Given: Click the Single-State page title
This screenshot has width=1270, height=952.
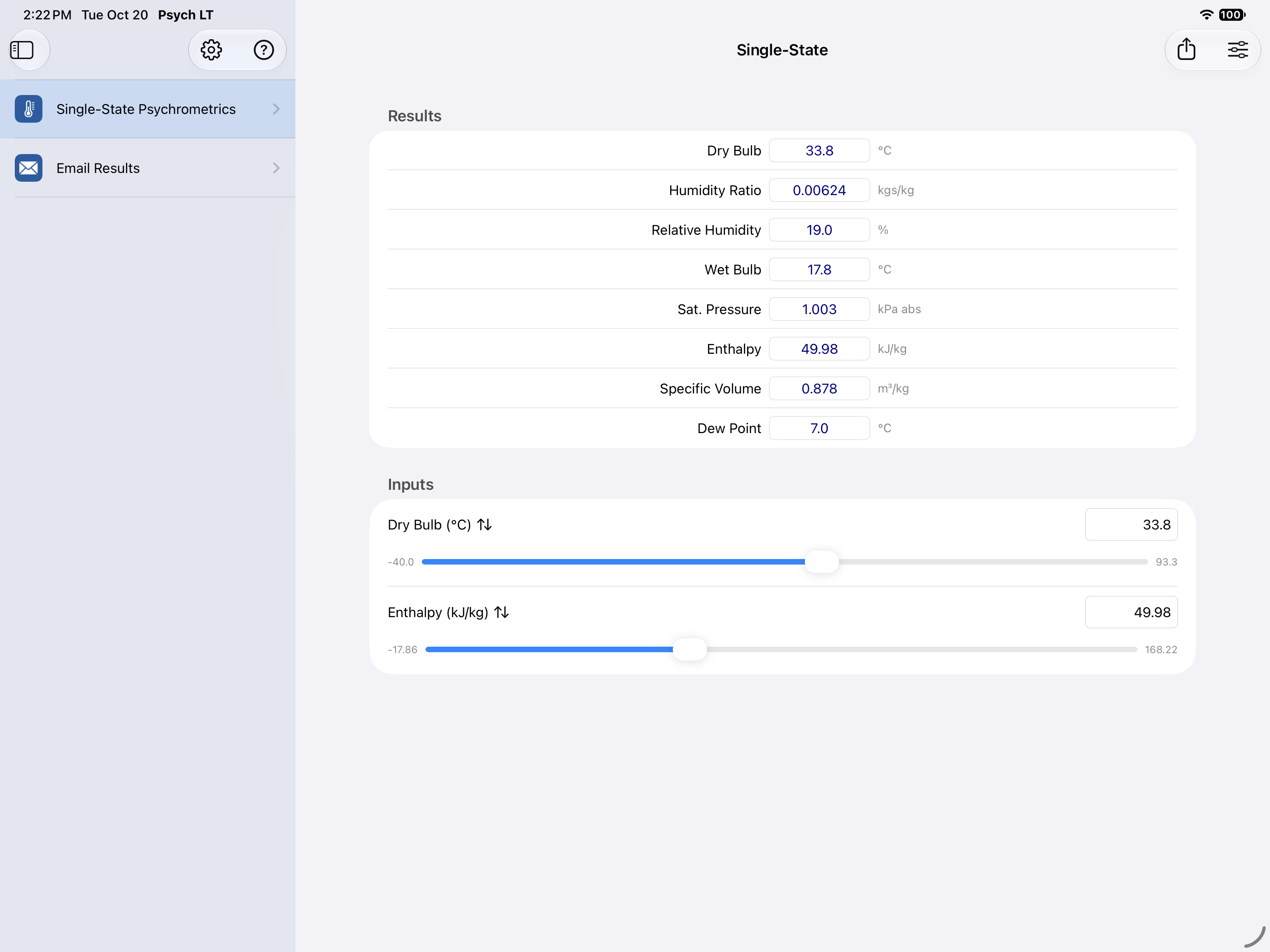Looking at the screenshot, I should click(x=782, y=50).
